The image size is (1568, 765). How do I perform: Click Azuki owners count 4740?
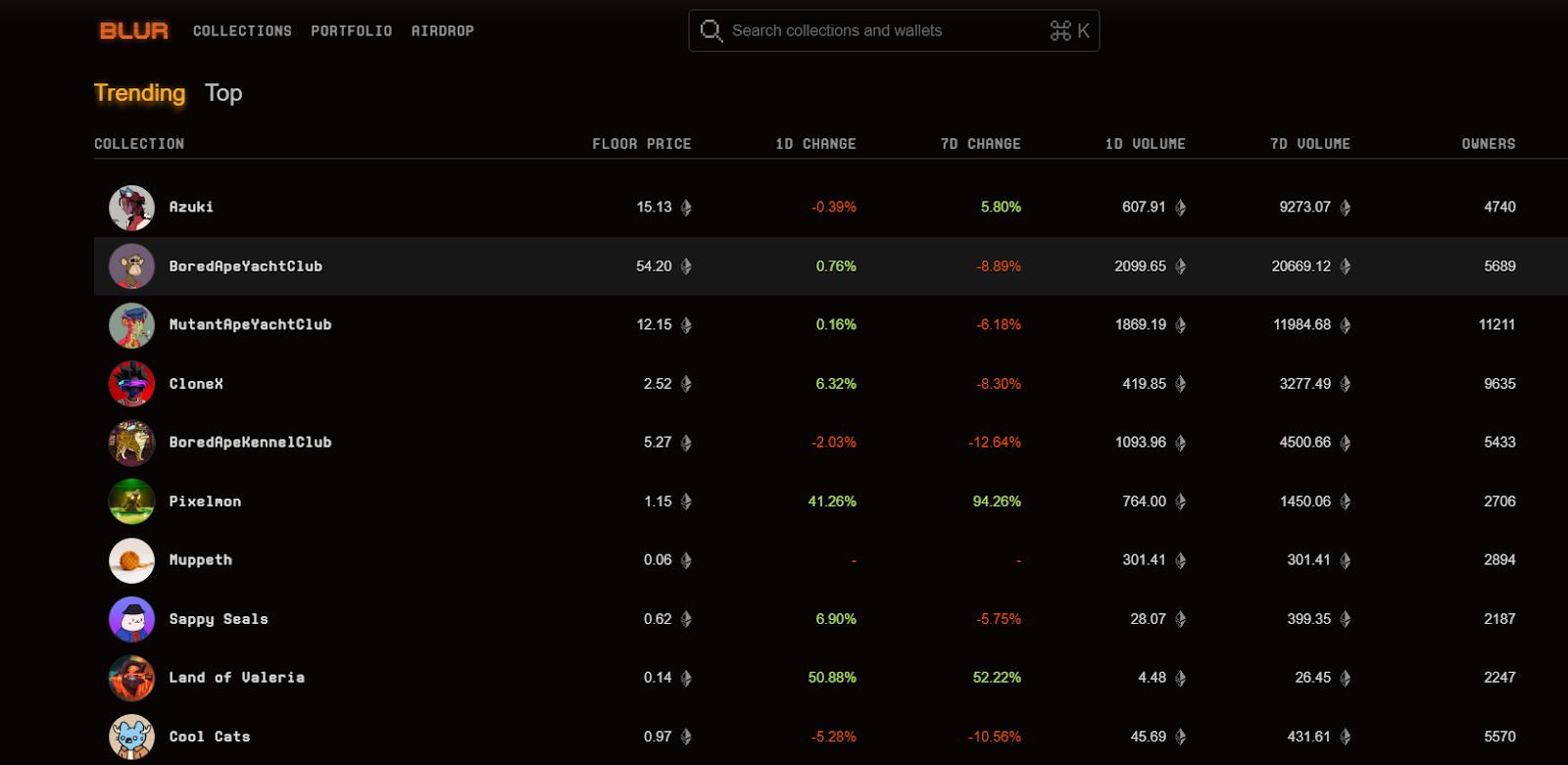click(x=1499, y=207)
